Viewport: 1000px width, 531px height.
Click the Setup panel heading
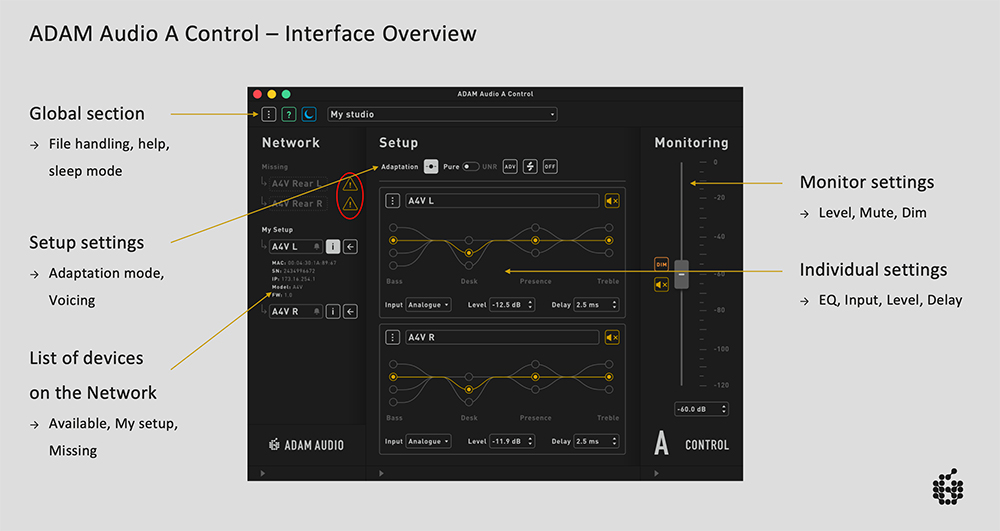399,143
